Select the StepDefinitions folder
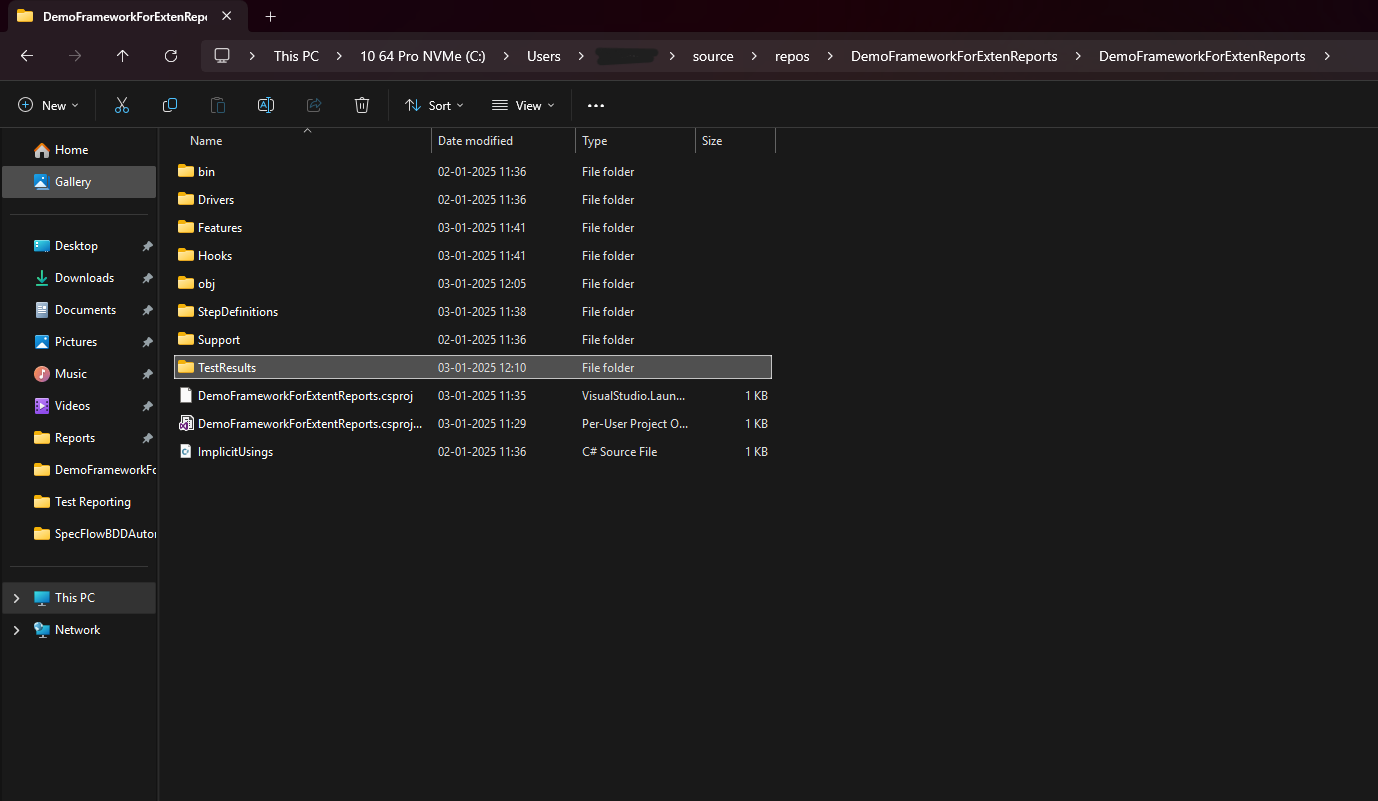Screen dimensions: 1378x801 [x=473, y=312]
